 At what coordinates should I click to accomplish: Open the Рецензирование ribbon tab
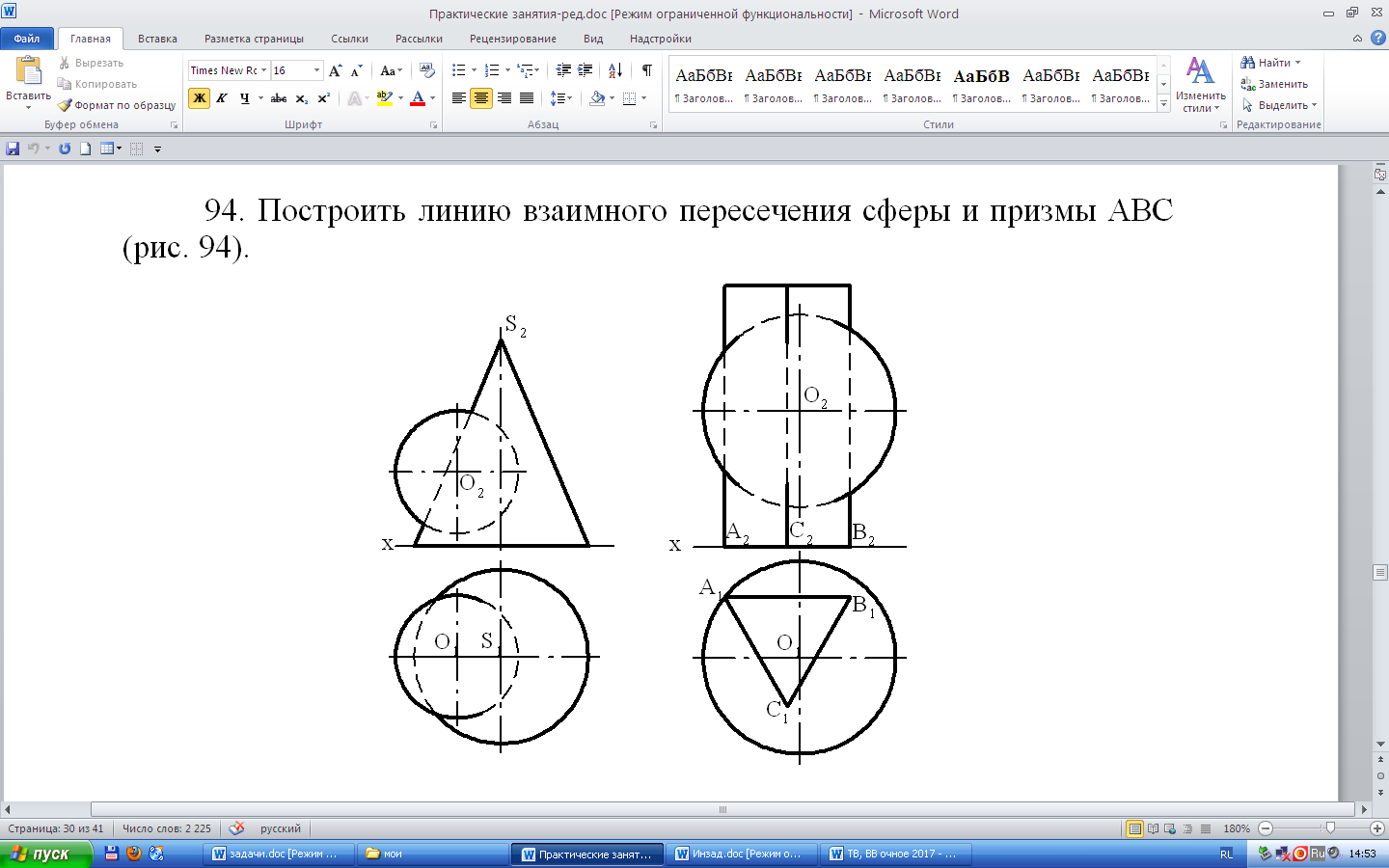pos(512,39)
